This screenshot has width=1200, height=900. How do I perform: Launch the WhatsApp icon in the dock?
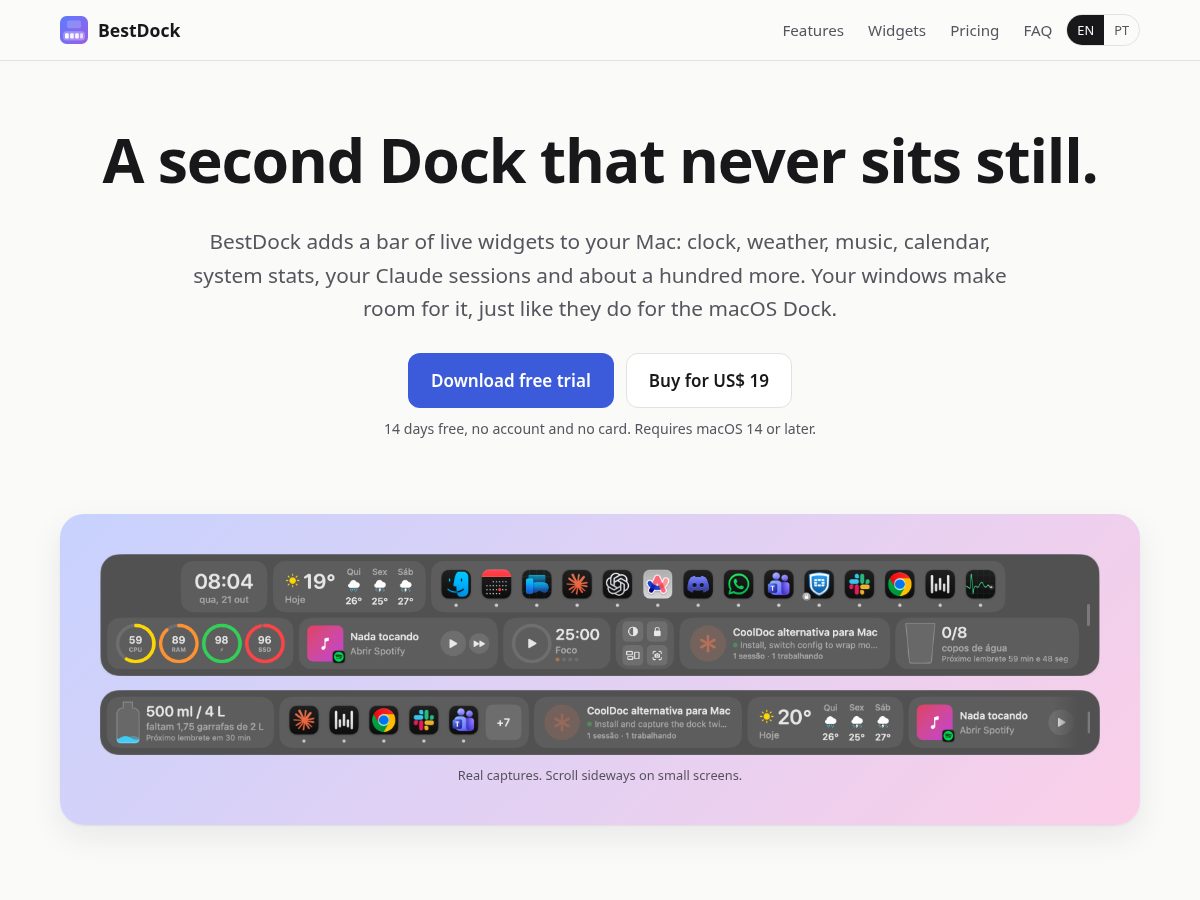click(738, 584)
